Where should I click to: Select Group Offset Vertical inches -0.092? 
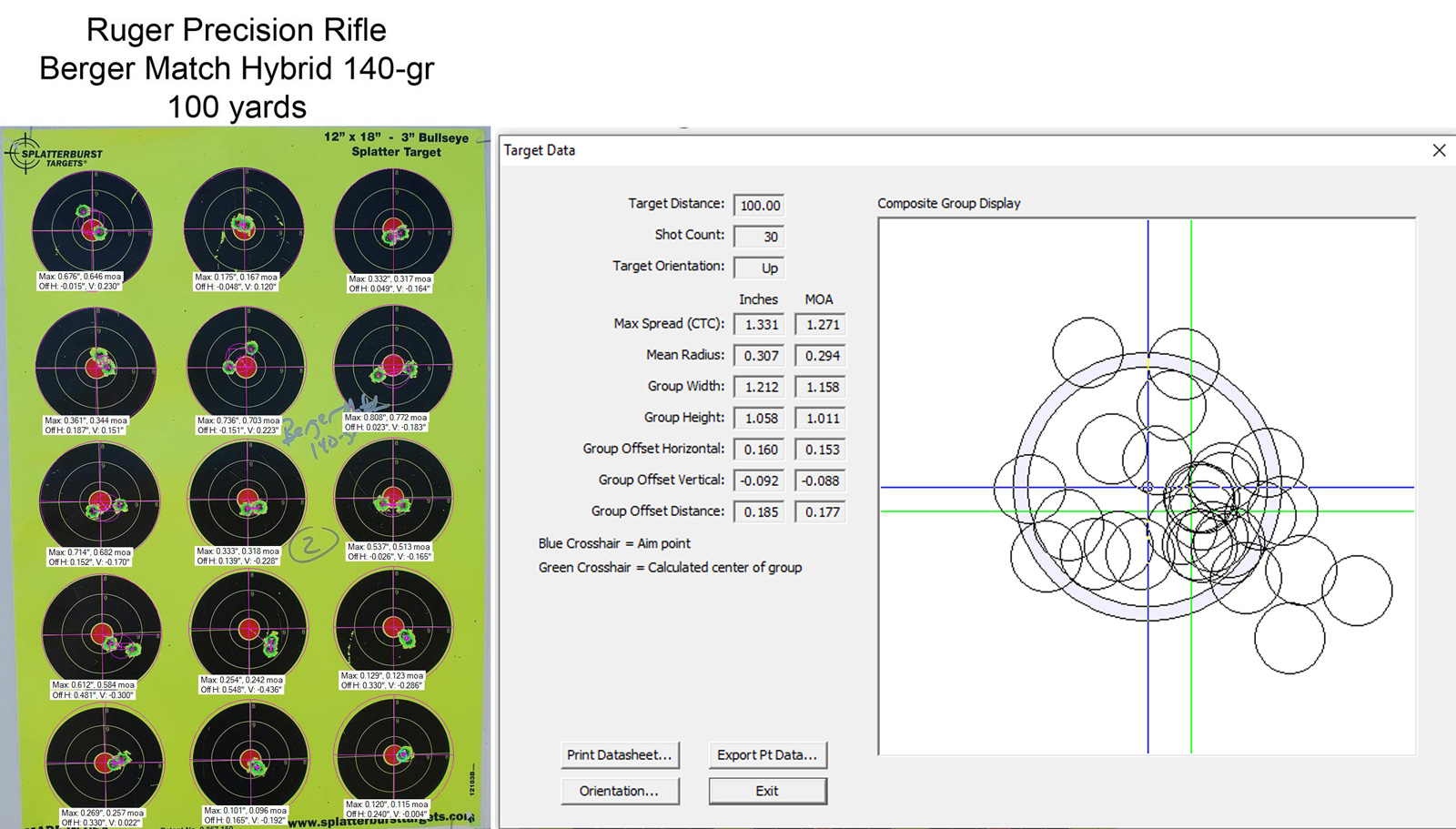(x=759, y=480)
